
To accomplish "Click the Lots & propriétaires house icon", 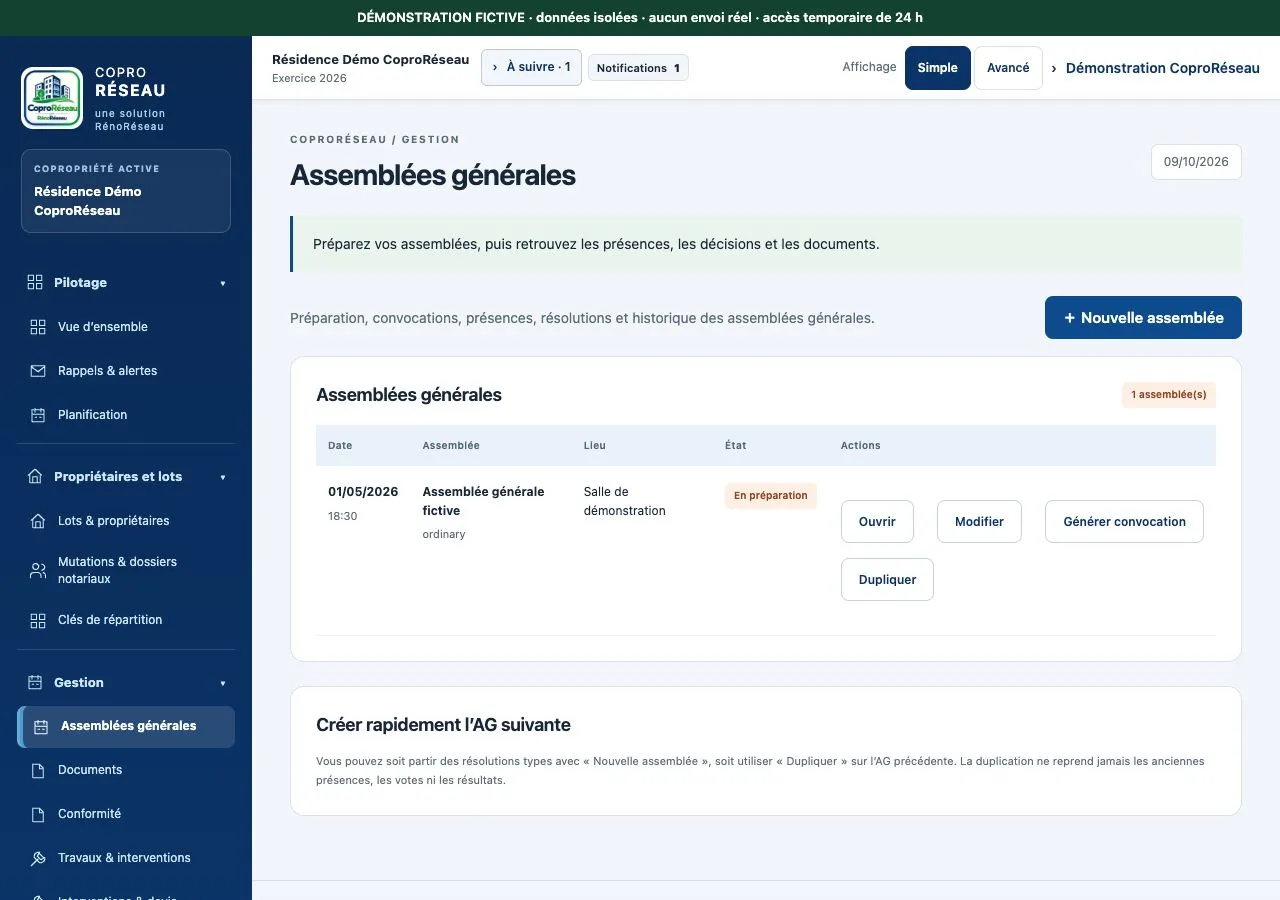I will [x=38, y=521].
